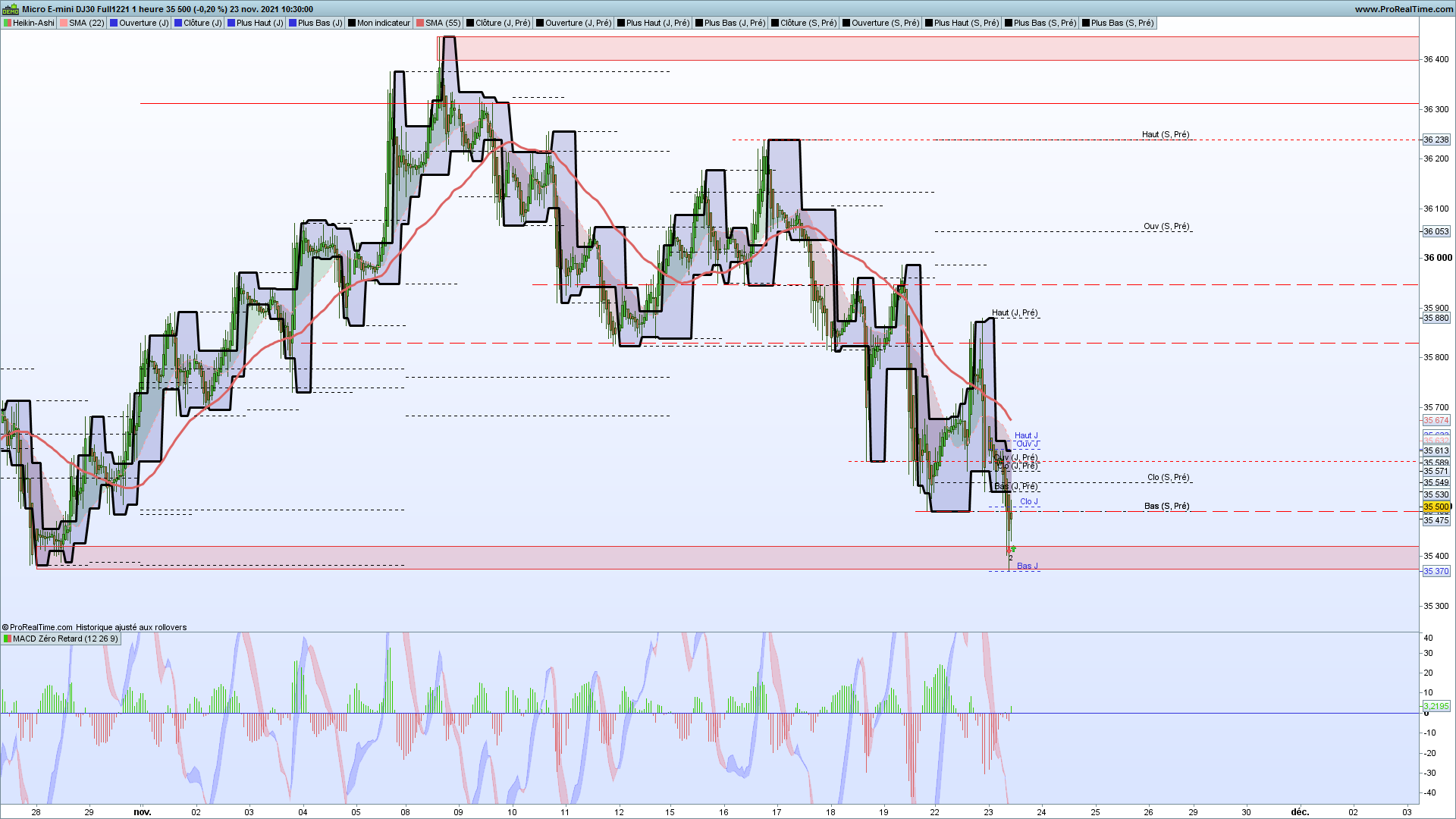
Task: Click the blue square beside Clôture (J)
Action: [178, 23]
